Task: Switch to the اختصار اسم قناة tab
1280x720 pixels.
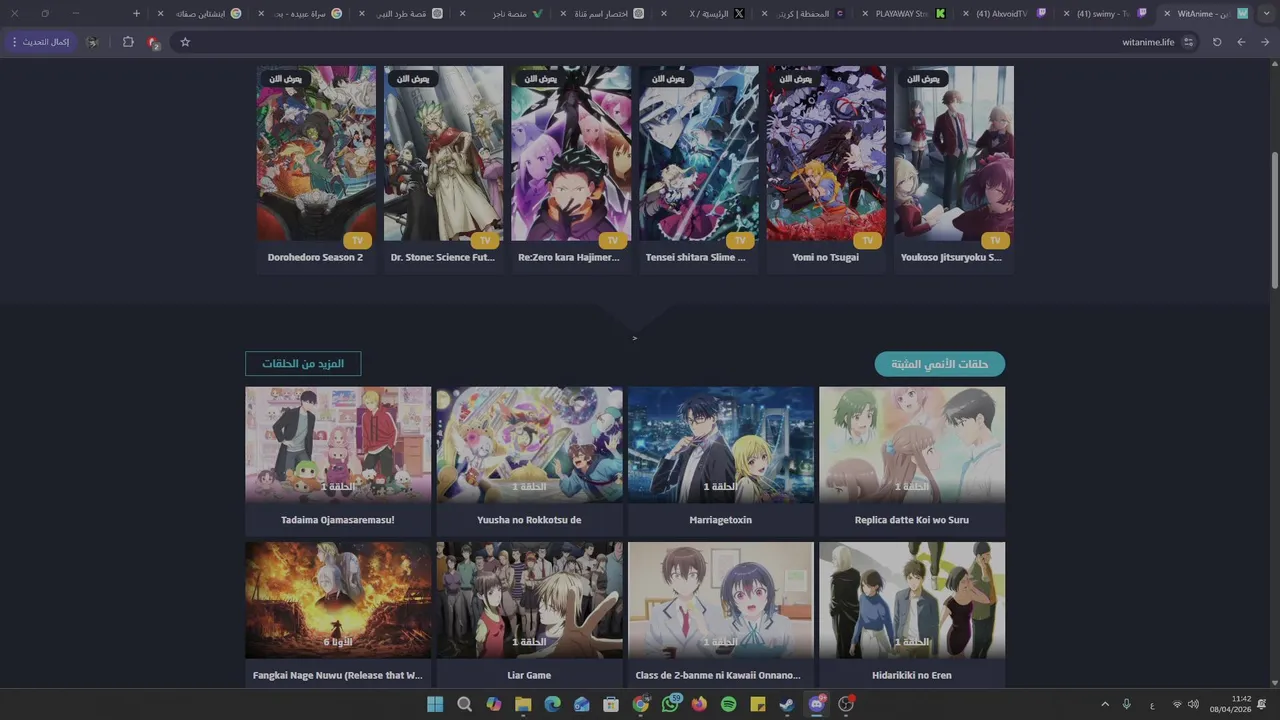Action: 601,13
